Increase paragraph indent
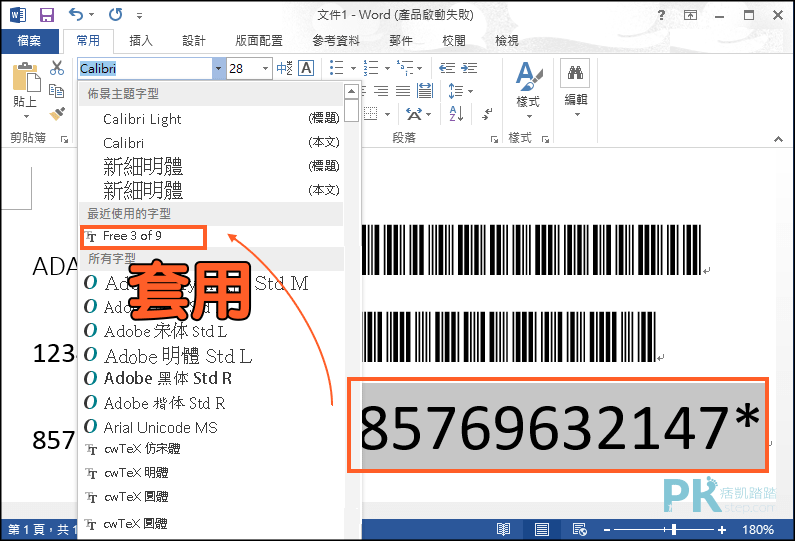 (469, 68)
